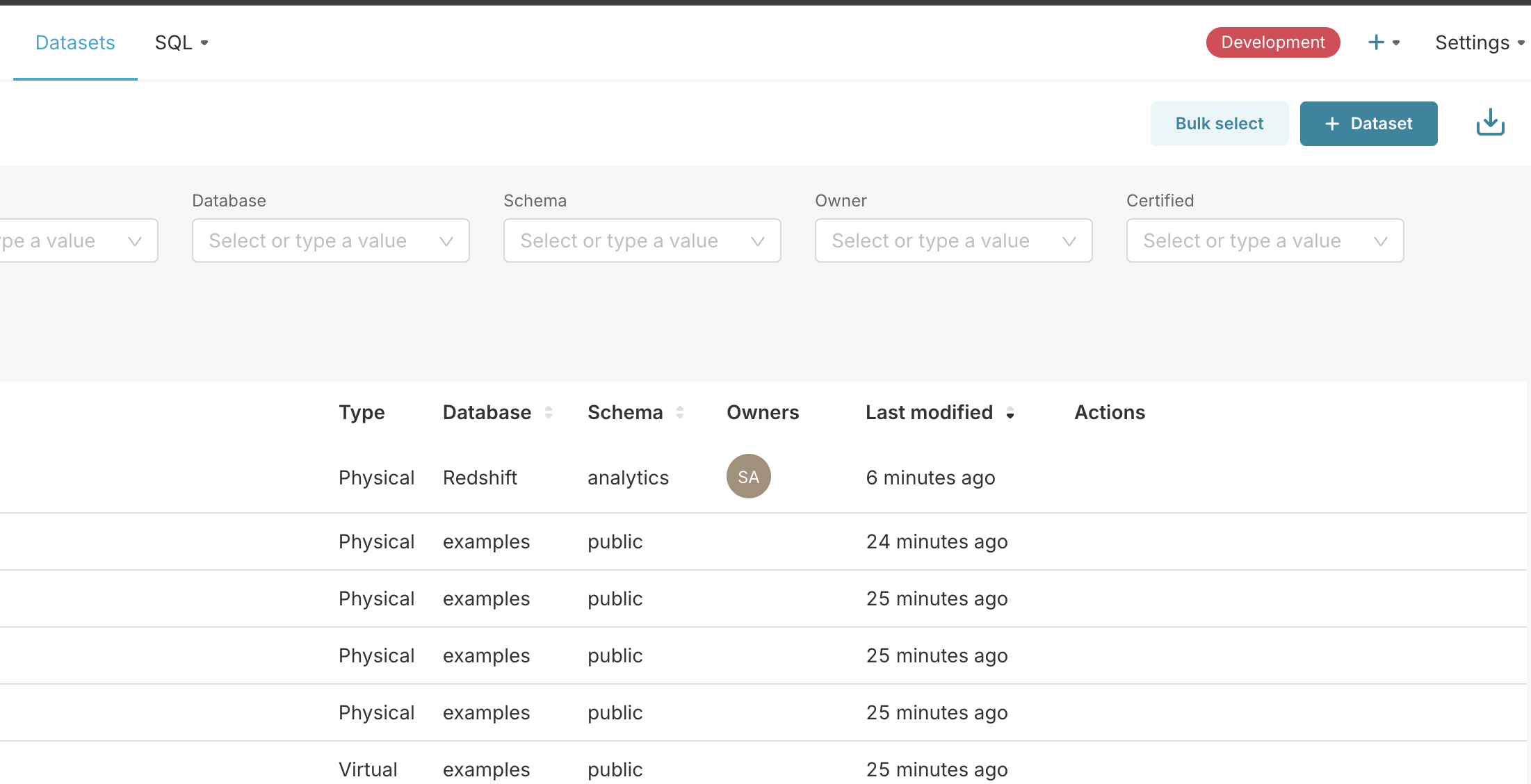This screenshot has width=1531, height=784.
Task: Expand the Owner filter dropdown
Action: (953, 240)
